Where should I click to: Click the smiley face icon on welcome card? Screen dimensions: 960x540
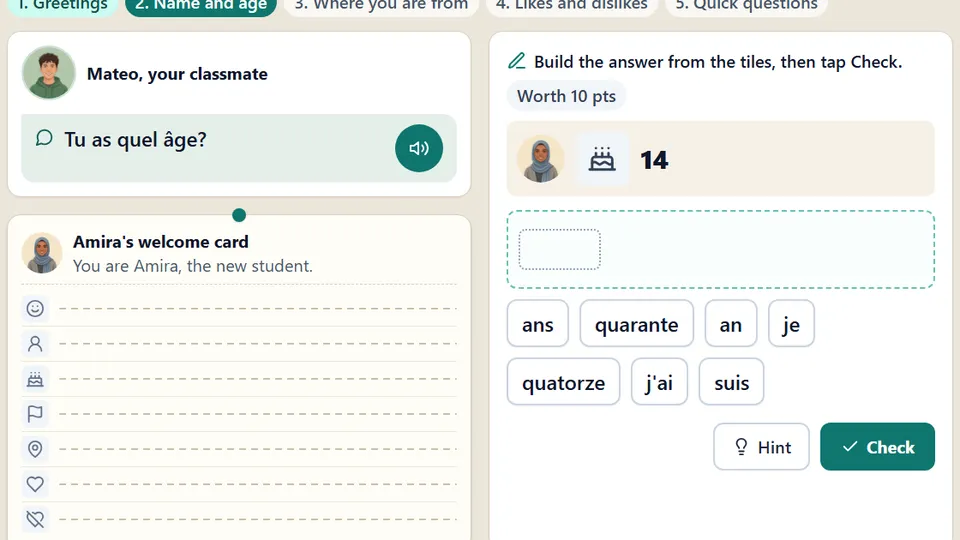pyautogui.click(x=35, y=308)
